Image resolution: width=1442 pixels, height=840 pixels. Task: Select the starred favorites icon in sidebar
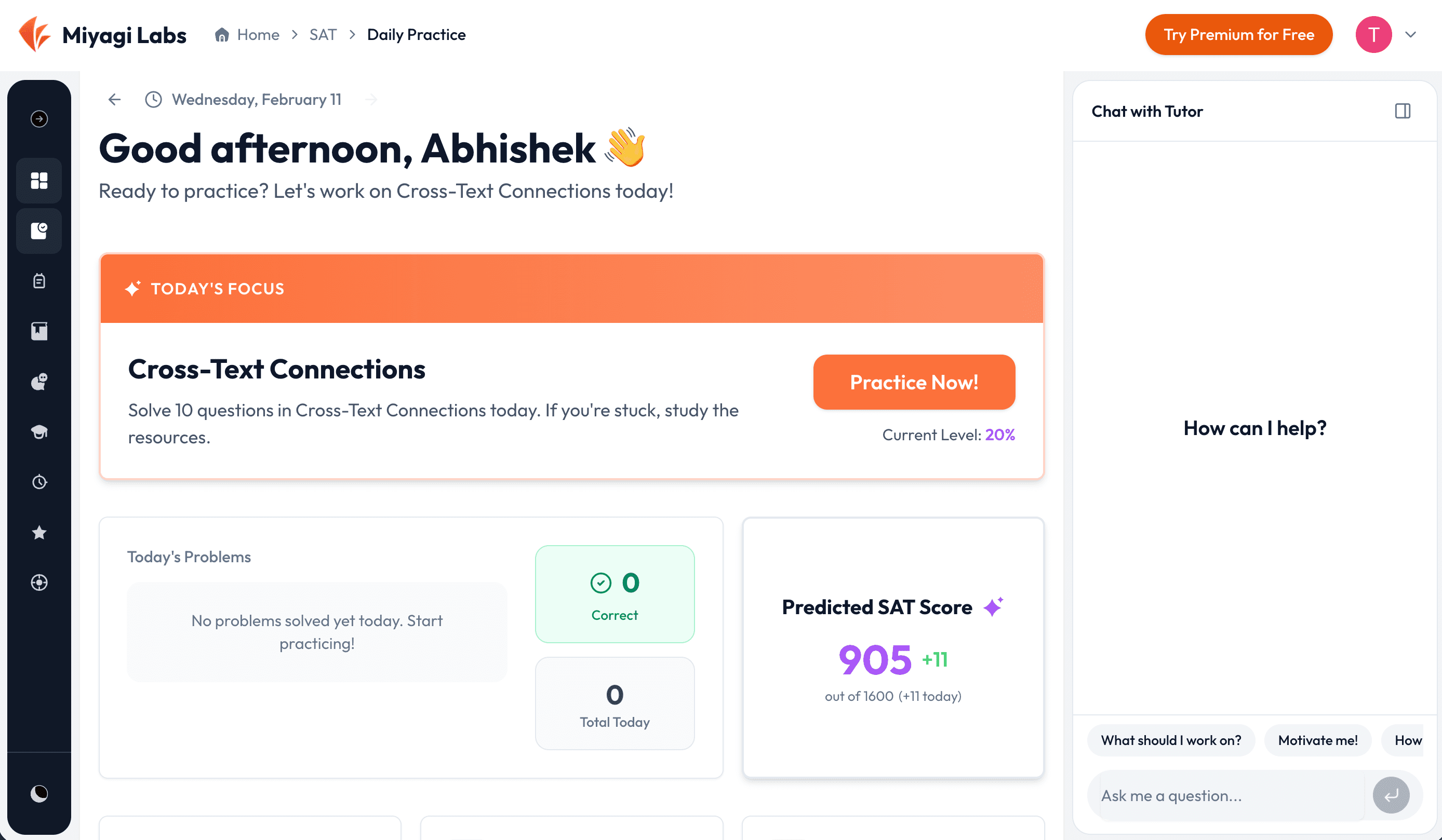(38, 532)
